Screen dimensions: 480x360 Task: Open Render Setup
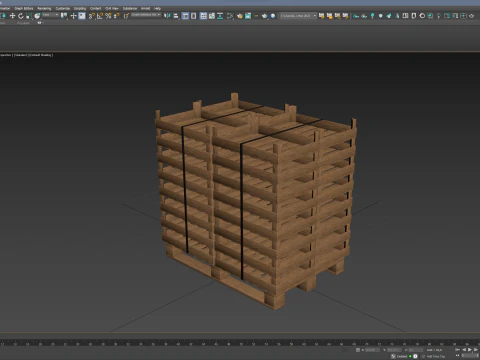click(x=240, y=16)
